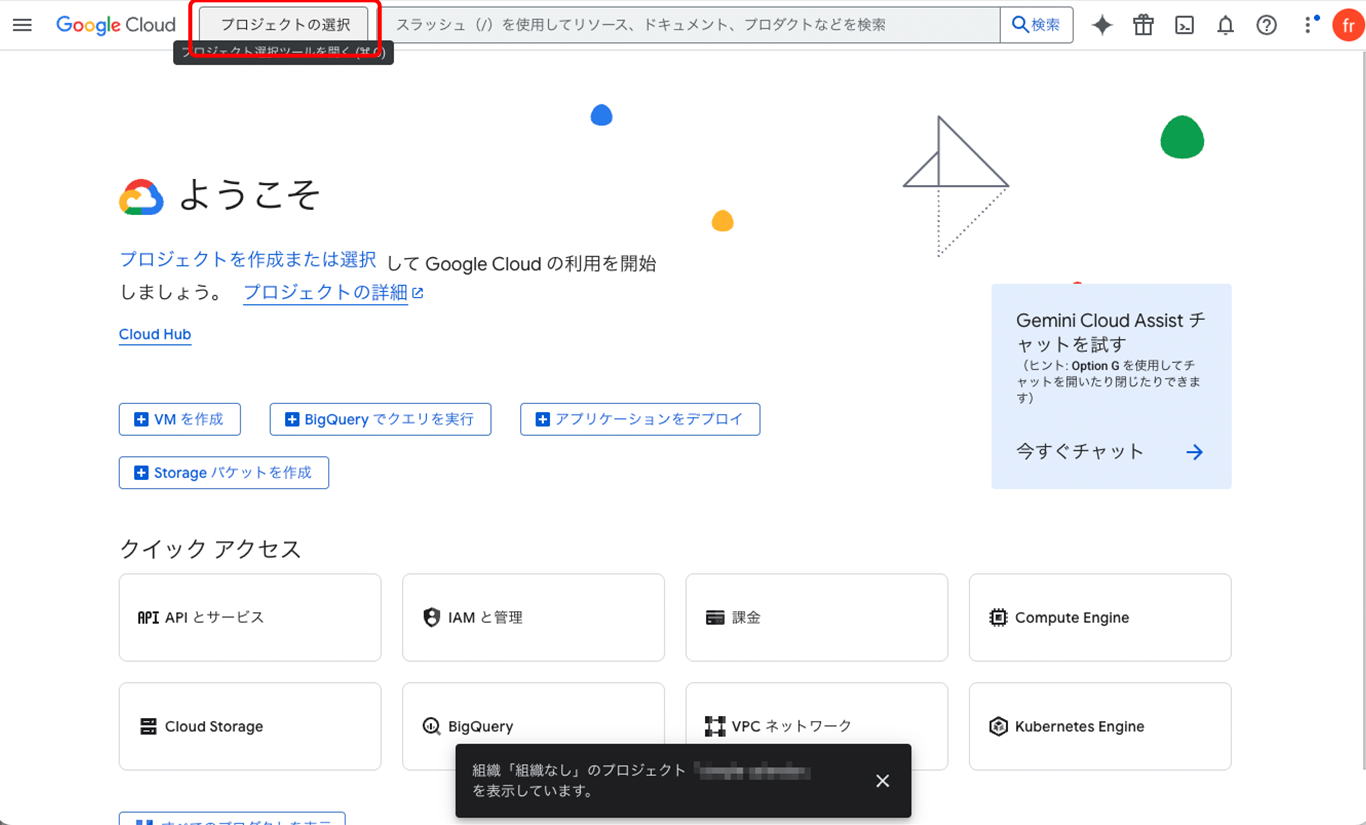Click the Gemini sparkle icon
The width and height of the screenshot is (1366, 825).
[1102, 25]
